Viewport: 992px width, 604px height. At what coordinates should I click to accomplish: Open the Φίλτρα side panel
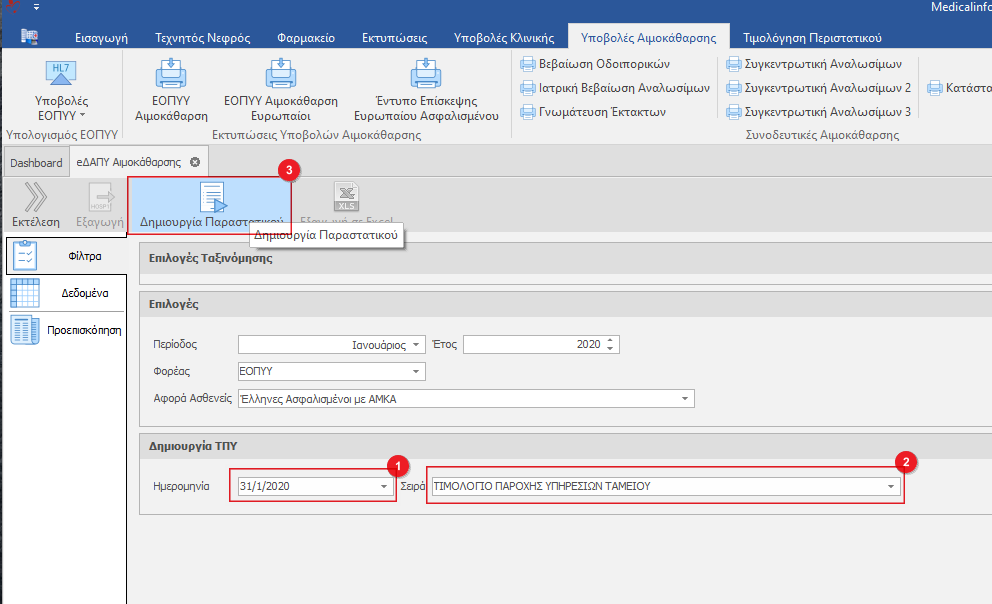pyautogui.click(x=66, y=256)
